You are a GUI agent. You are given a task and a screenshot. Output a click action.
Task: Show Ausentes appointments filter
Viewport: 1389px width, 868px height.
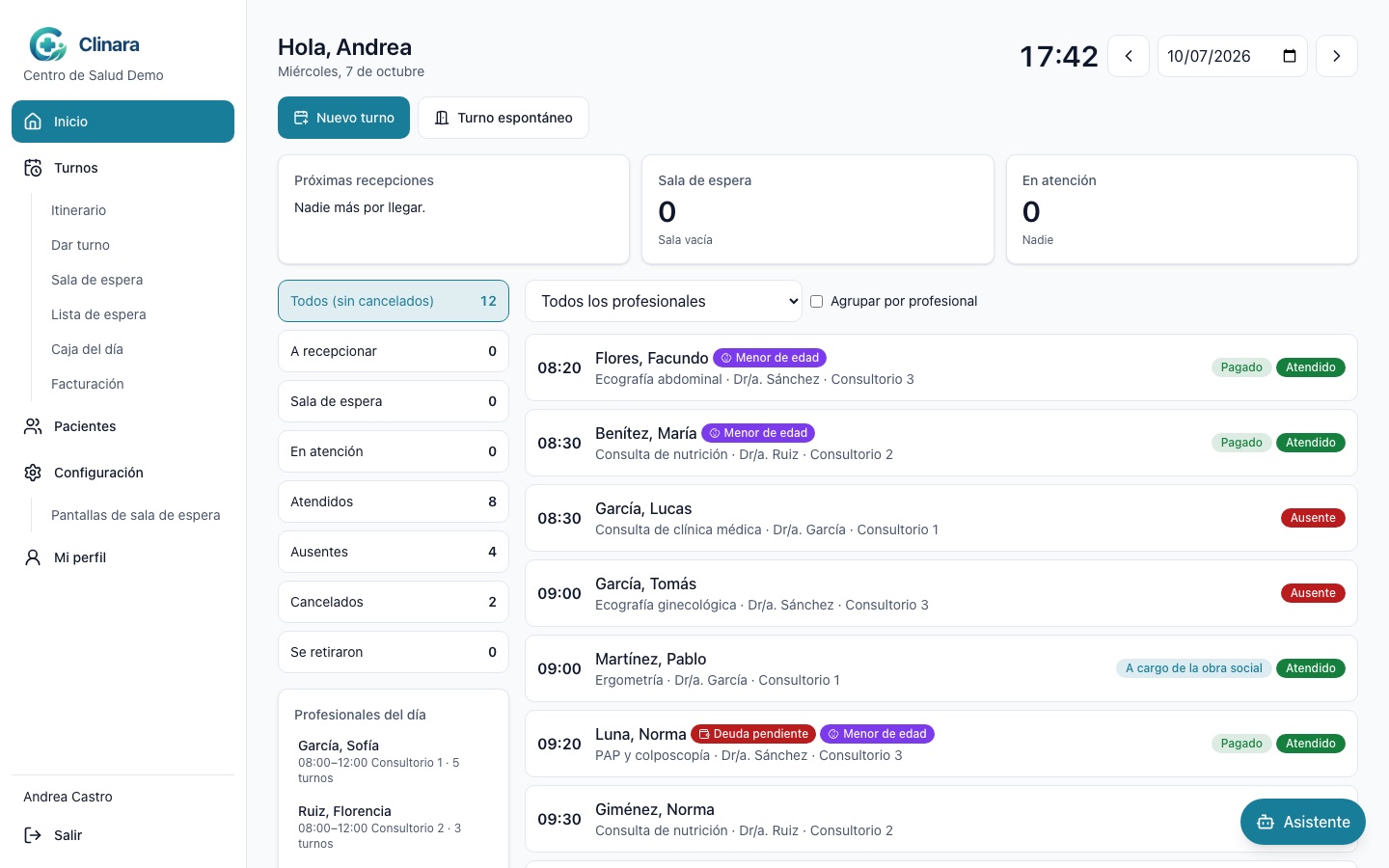coord(394,552)
